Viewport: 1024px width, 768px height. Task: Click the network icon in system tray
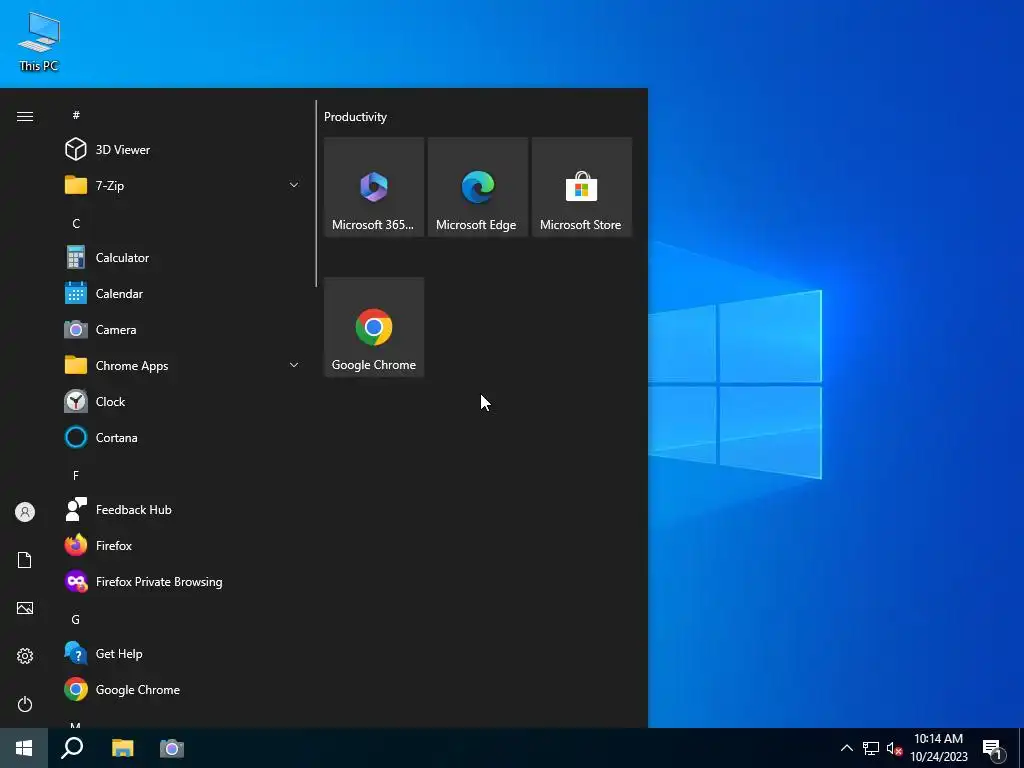(871, 748)
